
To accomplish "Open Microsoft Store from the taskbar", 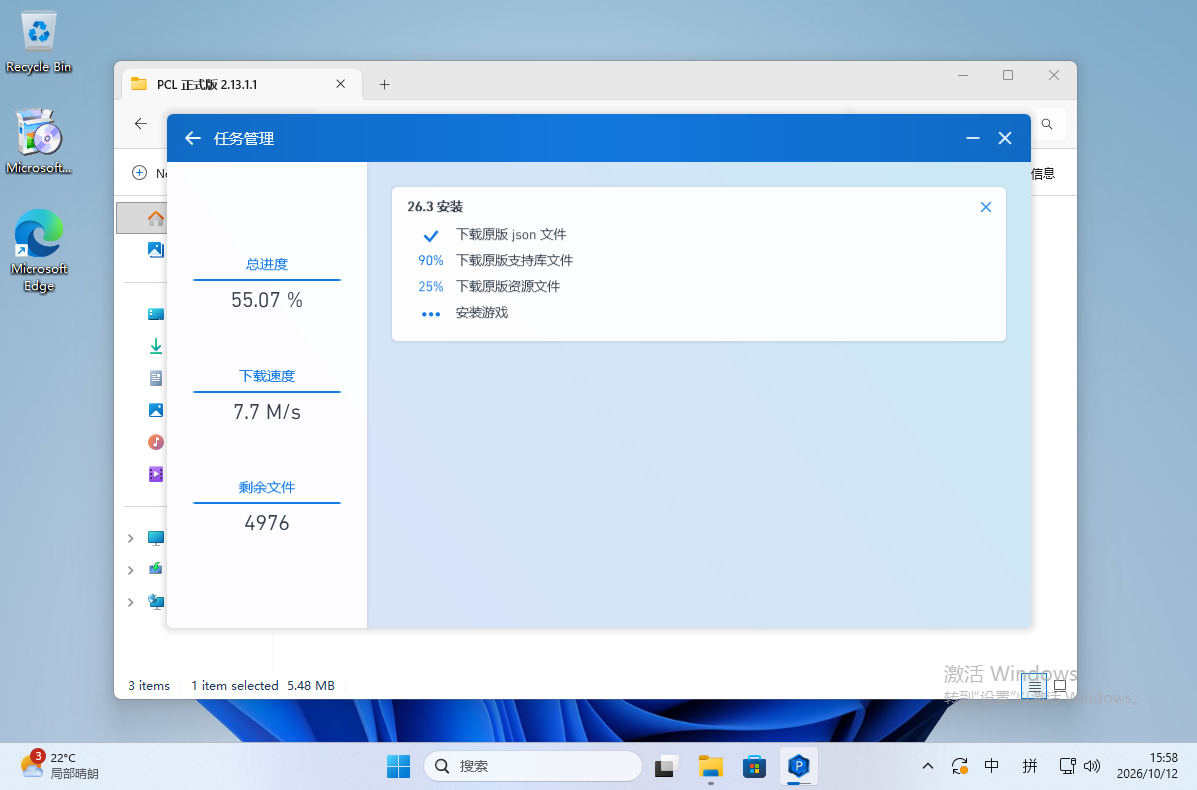I will pyautogui.click(x=754, y=766).
